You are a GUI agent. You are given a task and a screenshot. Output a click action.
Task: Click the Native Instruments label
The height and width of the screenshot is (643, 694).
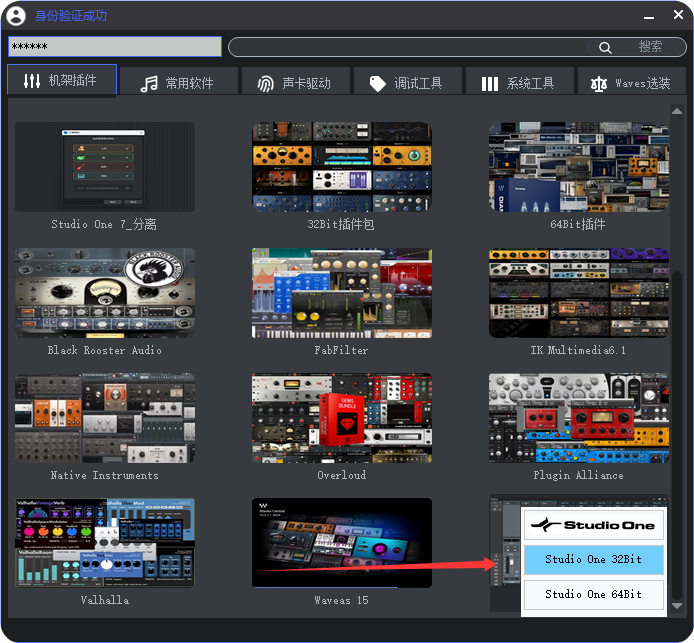pyautogui.click(x=104, y=476)
